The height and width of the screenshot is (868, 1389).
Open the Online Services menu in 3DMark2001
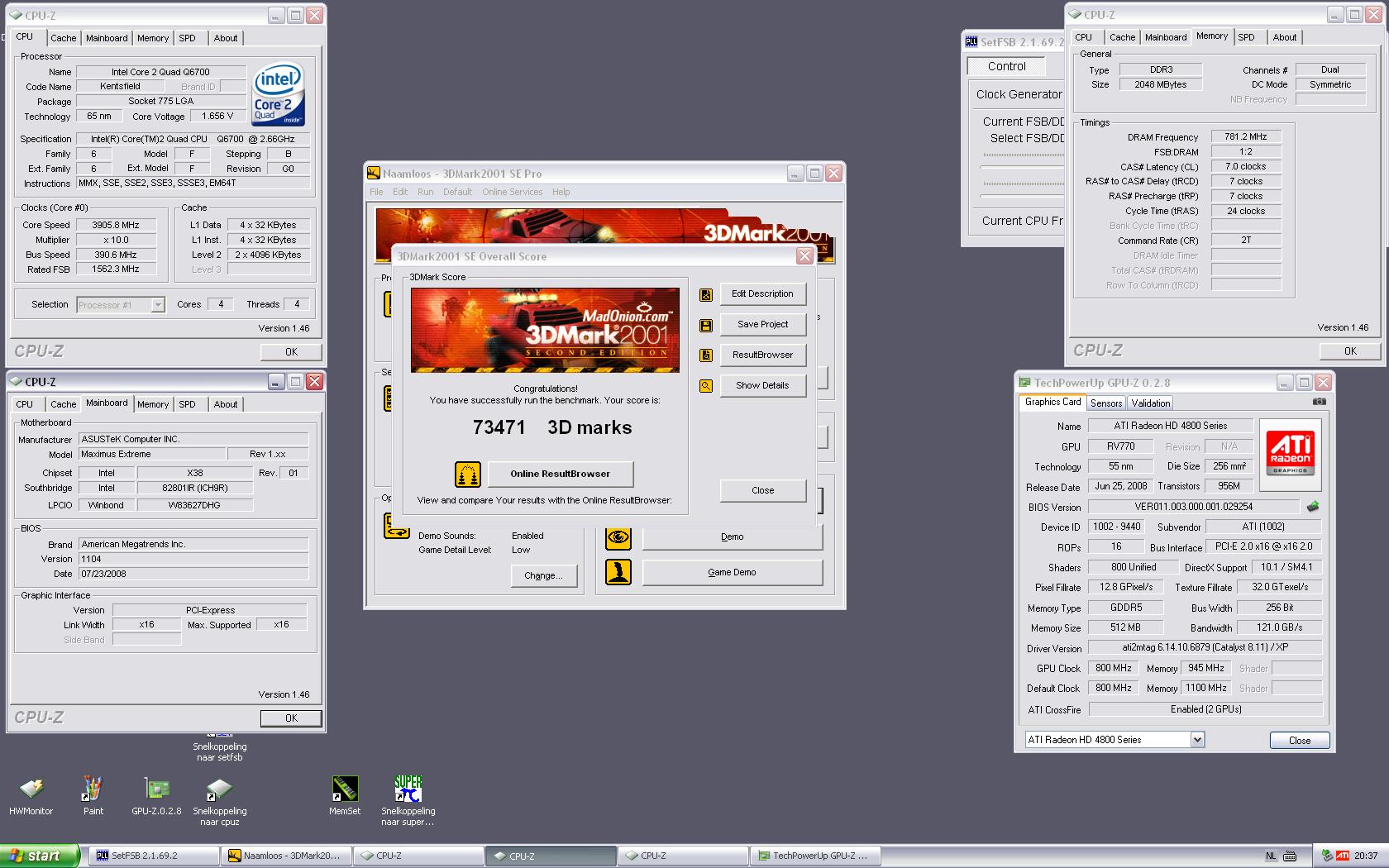pos(513,192)
